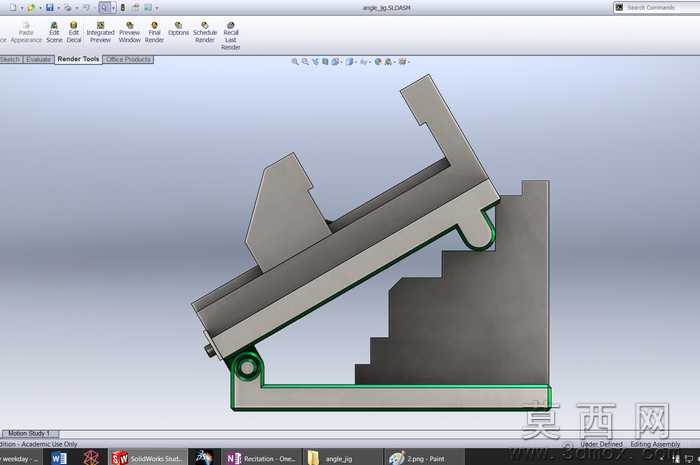
Task: Open Word from the taskbar
Action: coord(58,458)
